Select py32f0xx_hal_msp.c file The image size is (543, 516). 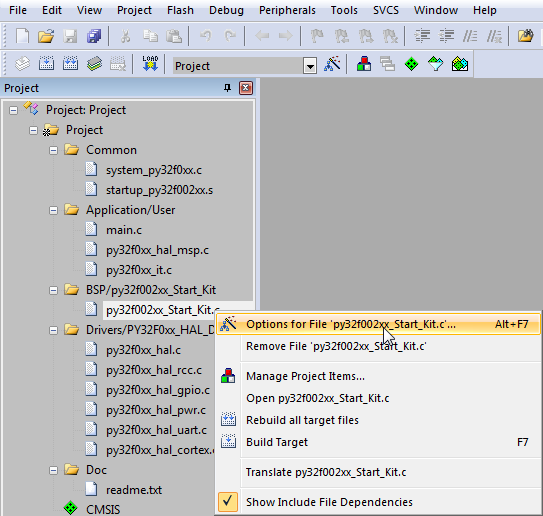[157, 250]
